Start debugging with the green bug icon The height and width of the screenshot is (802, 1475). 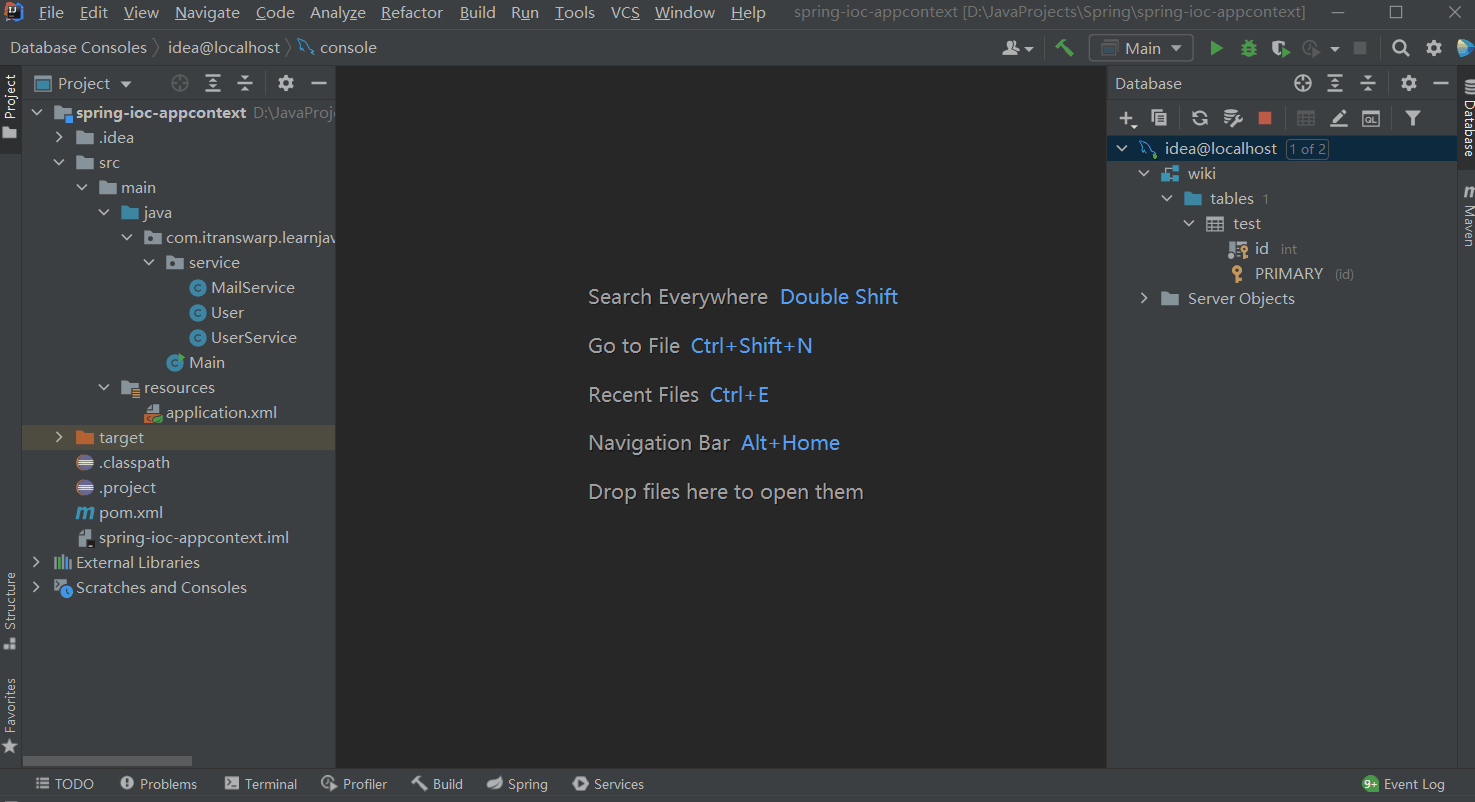1249,48
